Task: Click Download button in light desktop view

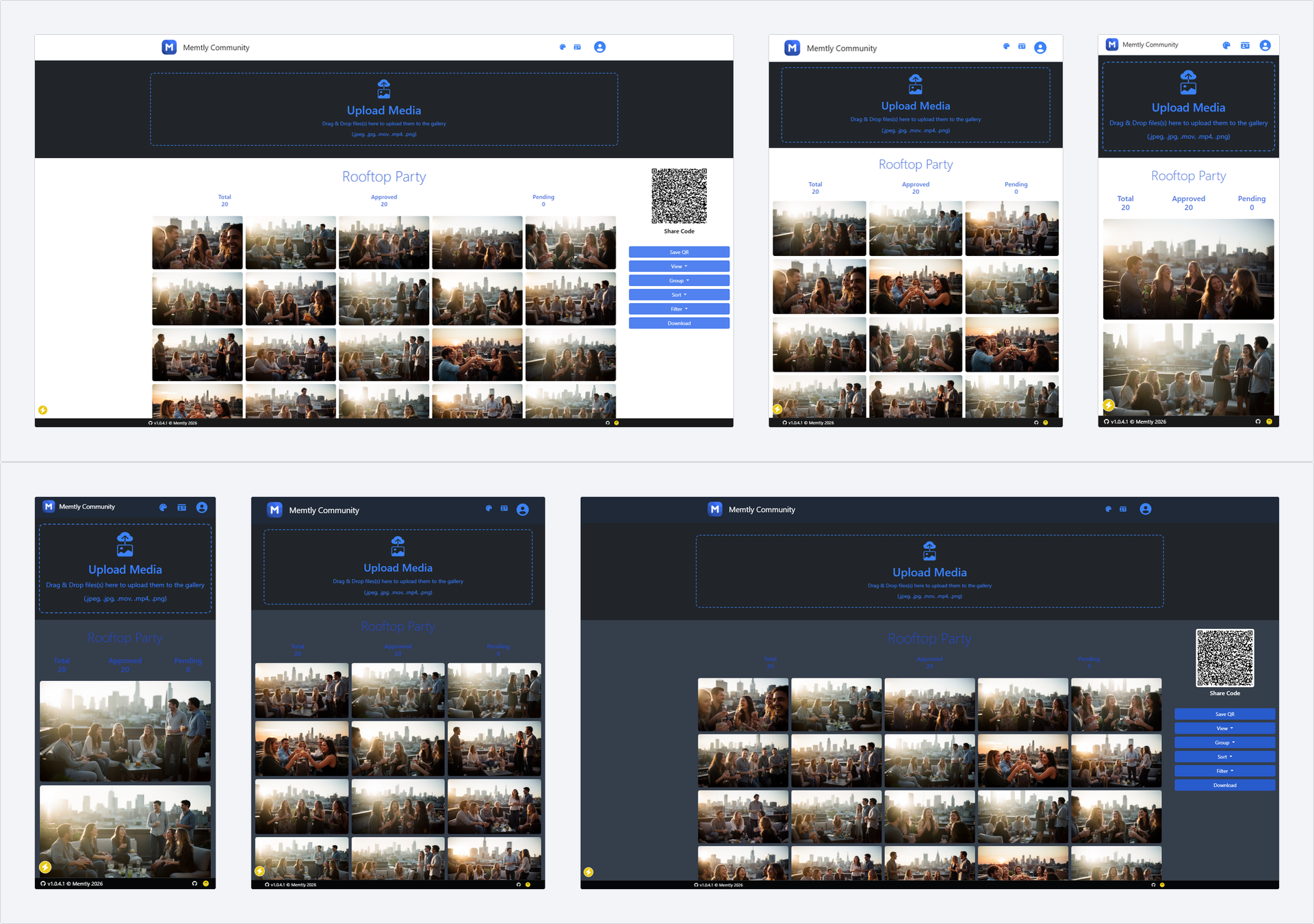Action: (x=679, y=323)
